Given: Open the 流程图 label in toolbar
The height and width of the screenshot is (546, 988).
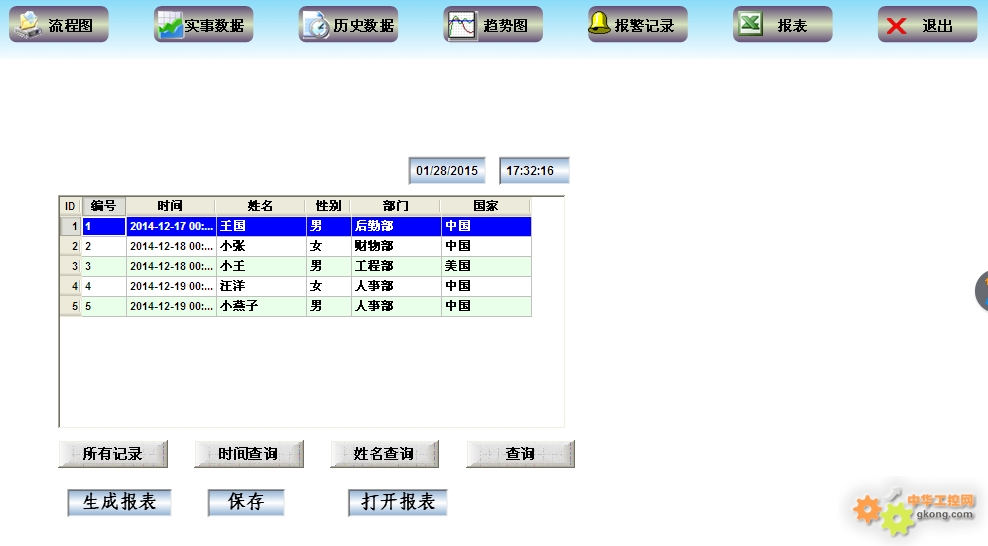Looking at the screenshot, I should coord(71,25).
